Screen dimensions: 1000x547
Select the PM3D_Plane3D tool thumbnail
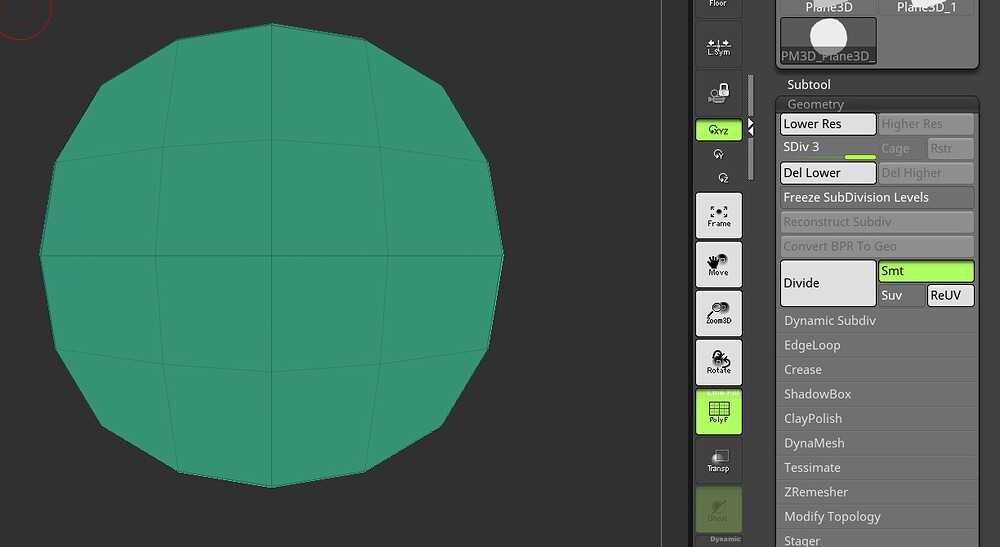point(828,41)
